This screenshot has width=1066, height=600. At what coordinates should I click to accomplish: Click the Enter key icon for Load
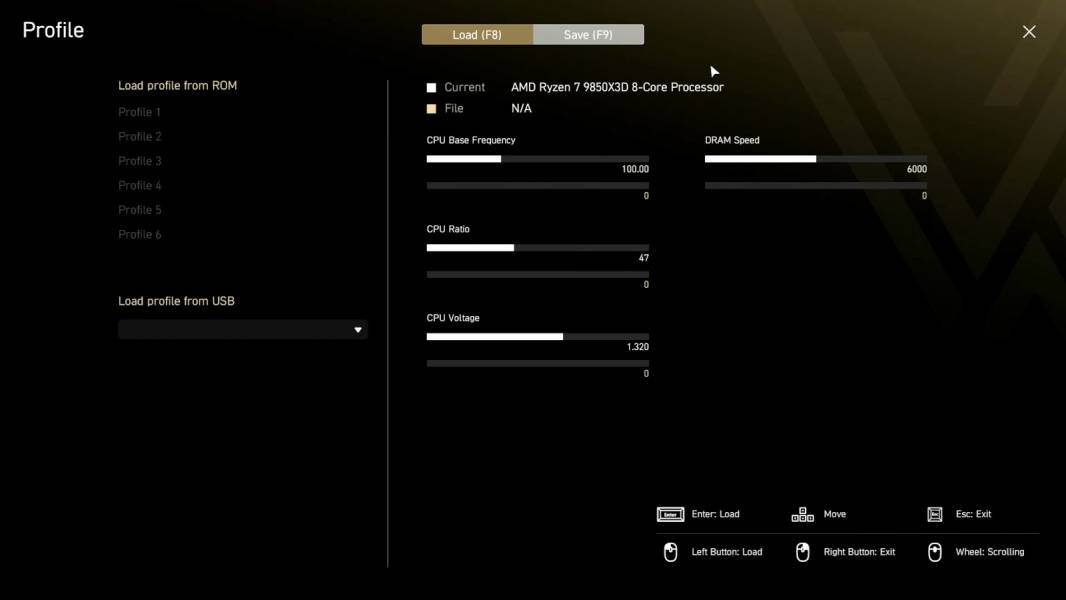[670, 514]
